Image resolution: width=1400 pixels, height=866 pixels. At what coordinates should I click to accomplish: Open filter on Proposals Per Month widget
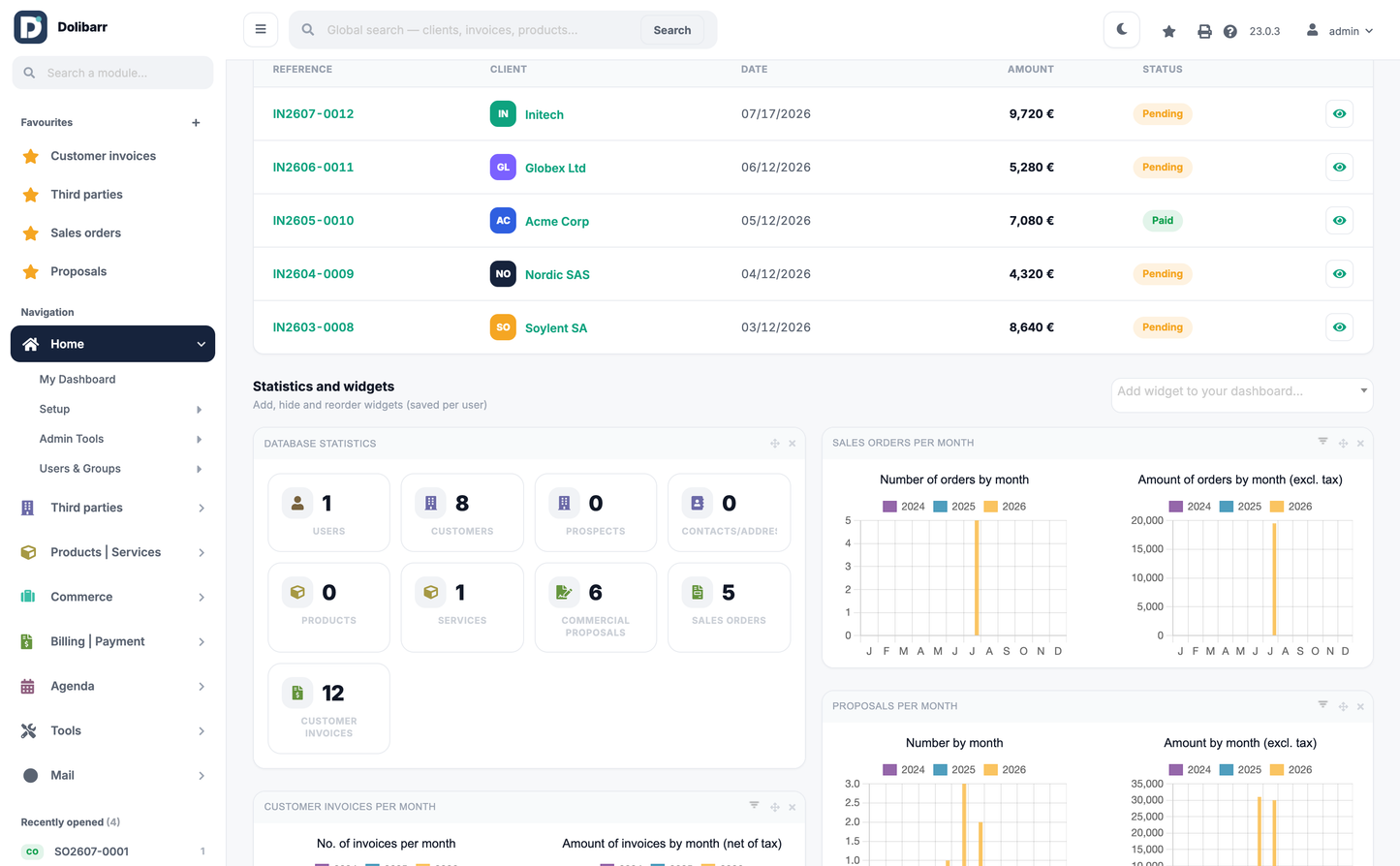(x=1322, y=705)
